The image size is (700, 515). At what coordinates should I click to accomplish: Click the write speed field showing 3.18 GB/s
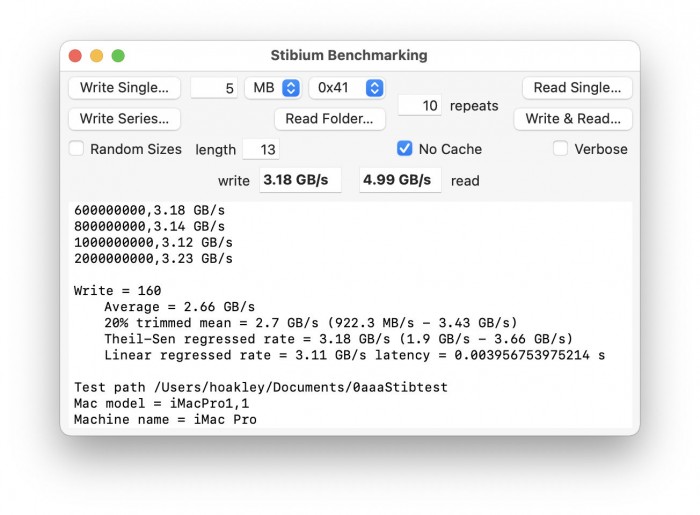tap(300, 180)
